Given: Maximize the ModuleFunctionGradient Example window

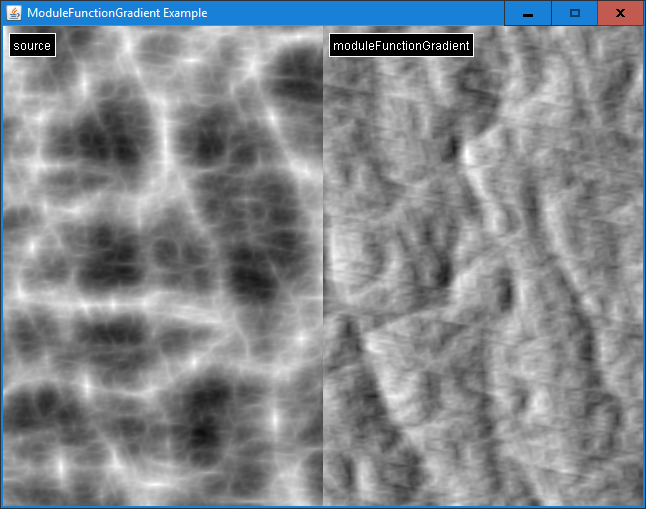Looking at the screenshot, I should tap(574, 13).
